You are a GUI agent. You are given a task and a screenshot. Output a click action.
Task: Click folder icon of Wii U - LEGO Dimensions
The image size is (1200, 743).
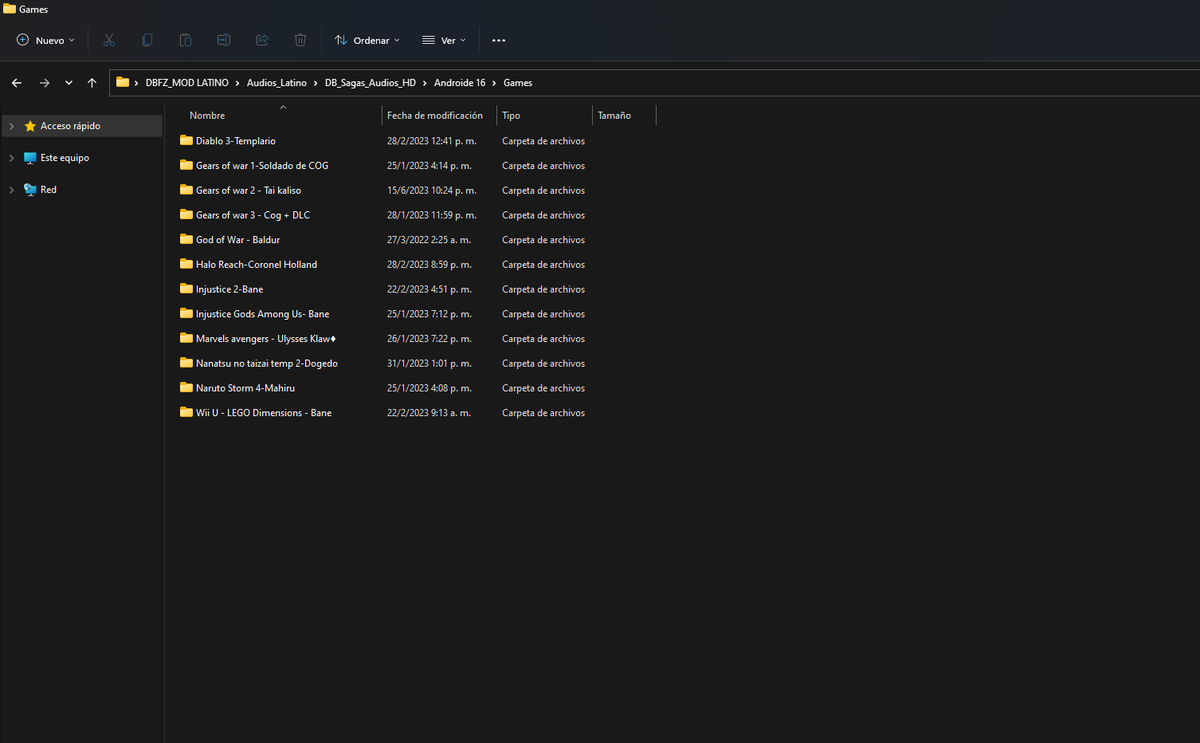coord(186,412)
